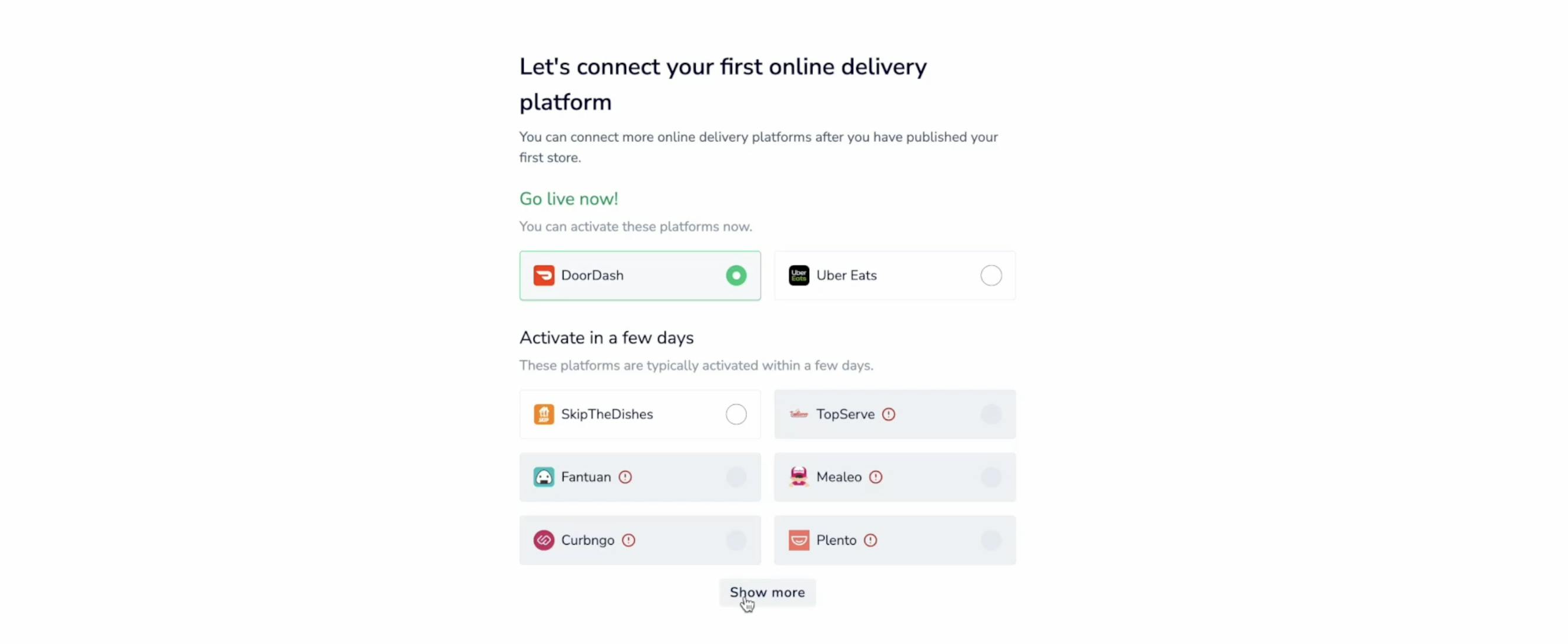
Task: Click the Curbngo logo icon
Action: click(x=544, y=540)
